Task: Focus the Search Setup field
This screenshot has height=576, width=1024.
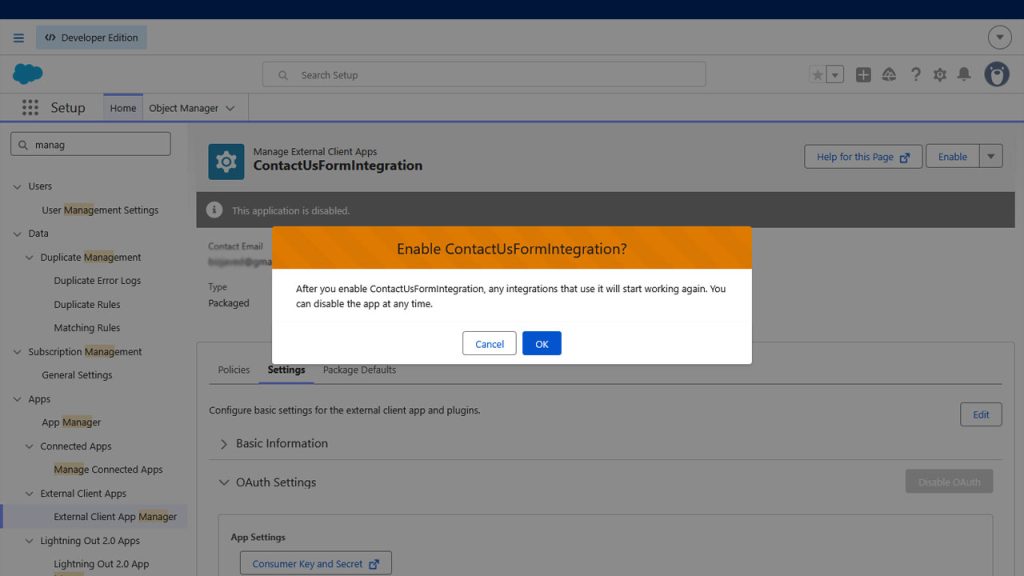Action: [484, 74]
